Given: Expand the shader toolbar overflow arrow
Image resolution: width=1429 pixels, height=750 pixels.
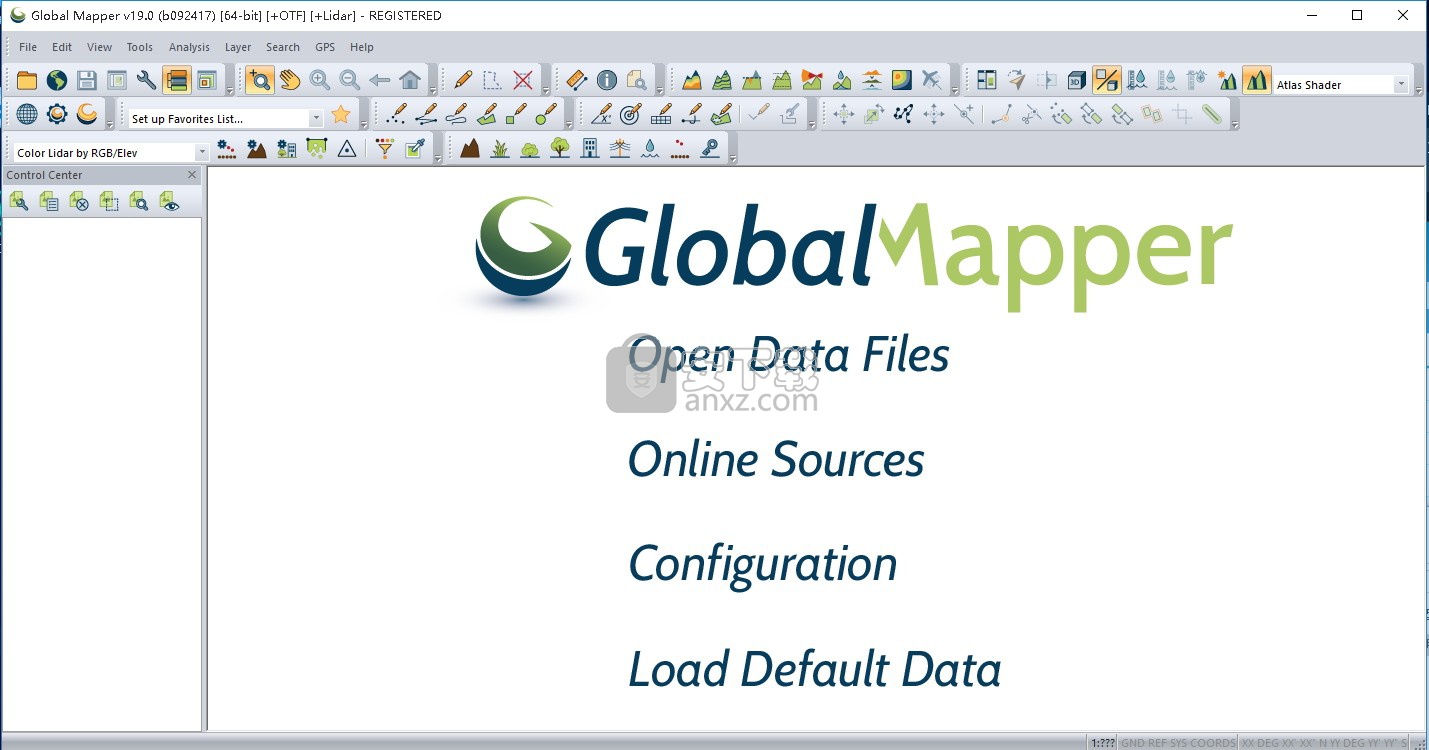Looking at the screenshot, I should (1417, 89).
